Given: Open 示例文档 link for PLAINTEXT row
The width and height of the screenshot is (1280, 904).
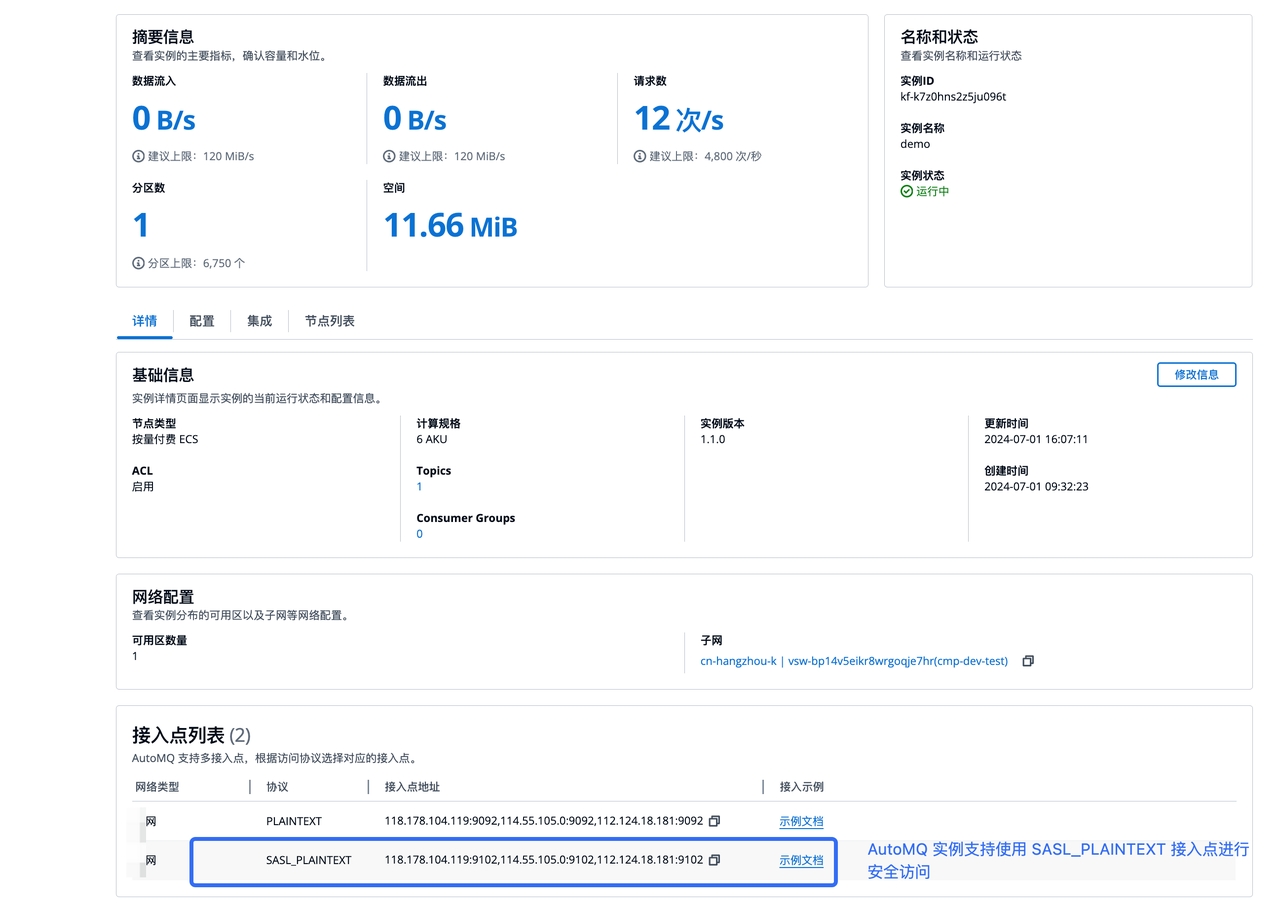Looking at the screenshot, I should (x=801, y=821).
